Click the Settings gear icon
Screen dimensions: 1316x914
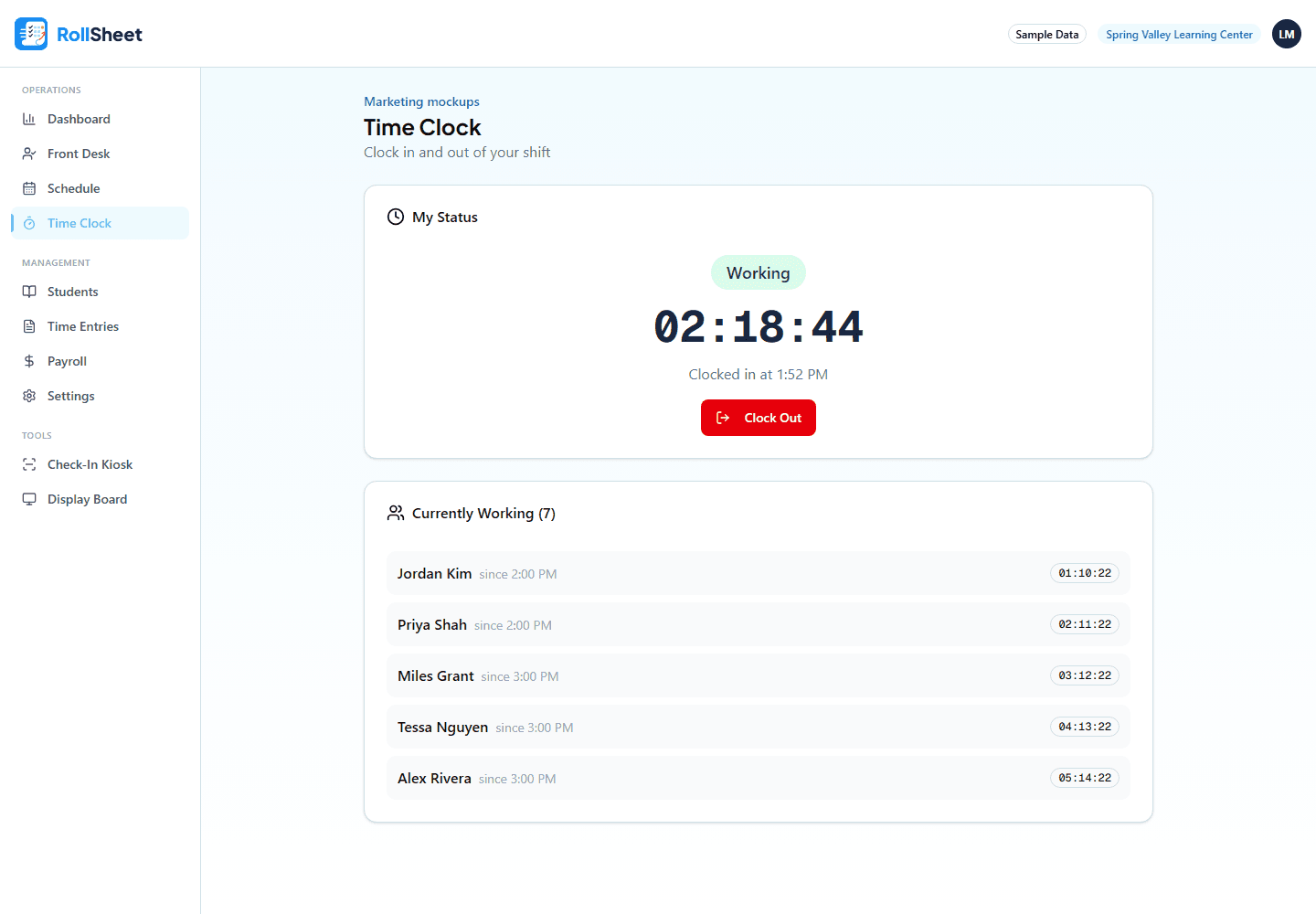29,396
